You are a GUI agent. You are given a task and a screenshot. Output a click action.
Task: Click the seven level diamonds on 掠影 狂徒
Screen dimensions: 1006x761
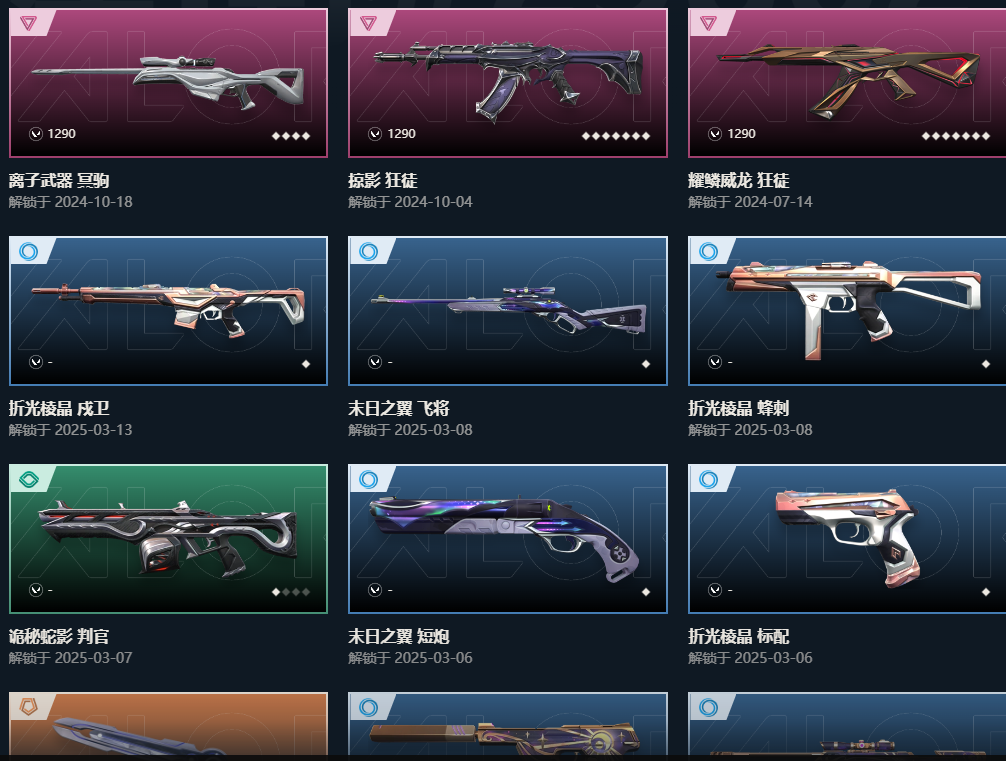[616, 135]
